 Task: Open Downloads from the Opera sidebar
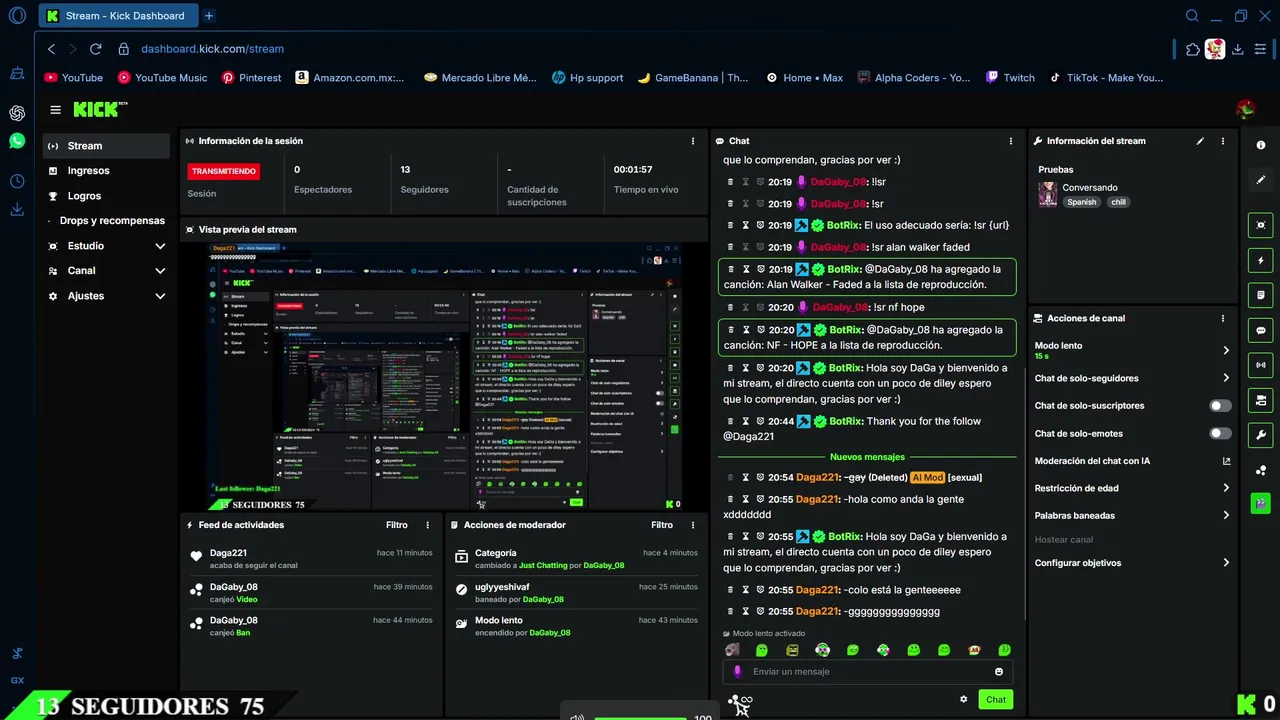17,209
